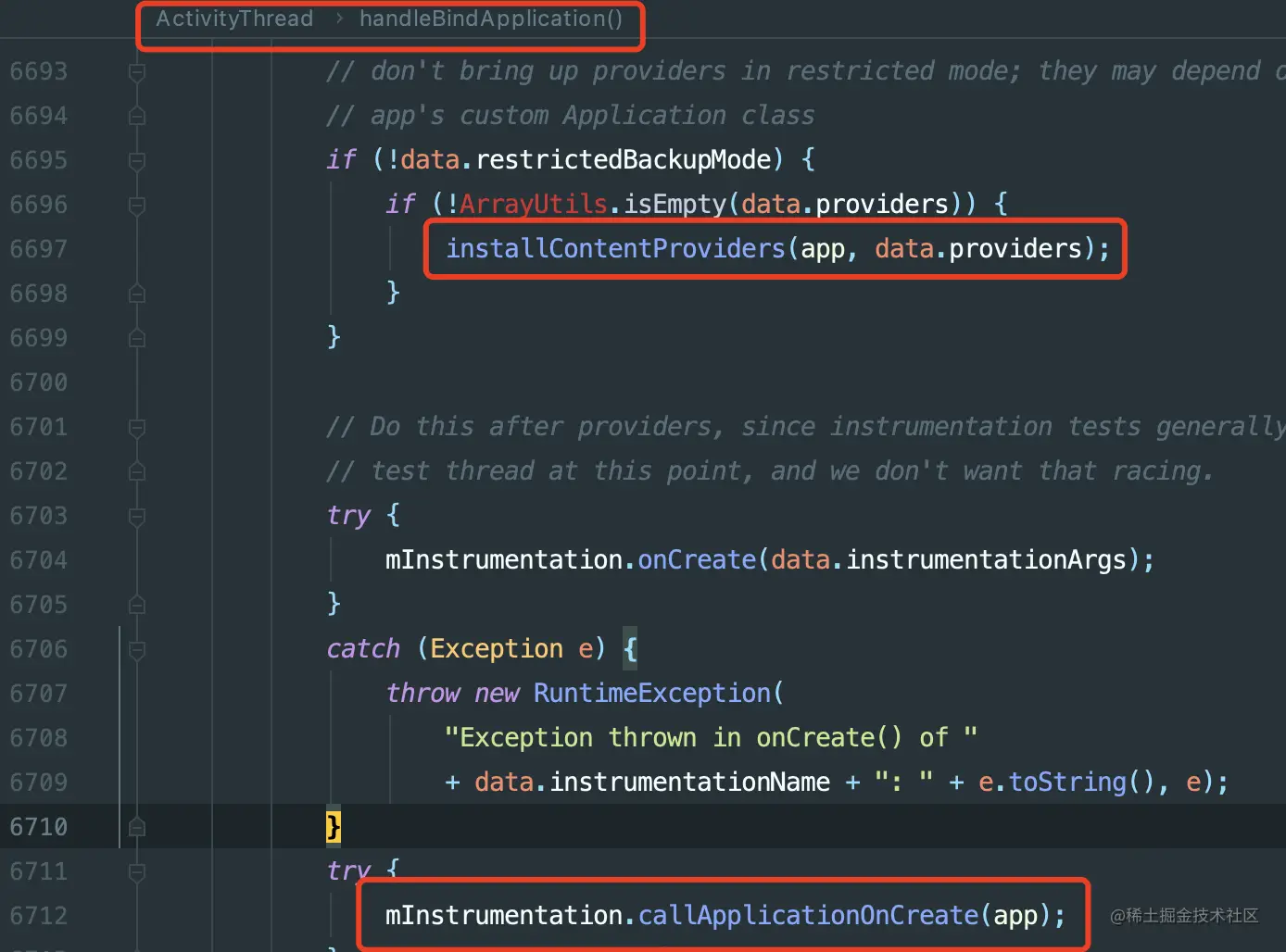Collapse the inner if block at line 6696
This screenshot has height=952, width=1286.
[x=137, y=205]
